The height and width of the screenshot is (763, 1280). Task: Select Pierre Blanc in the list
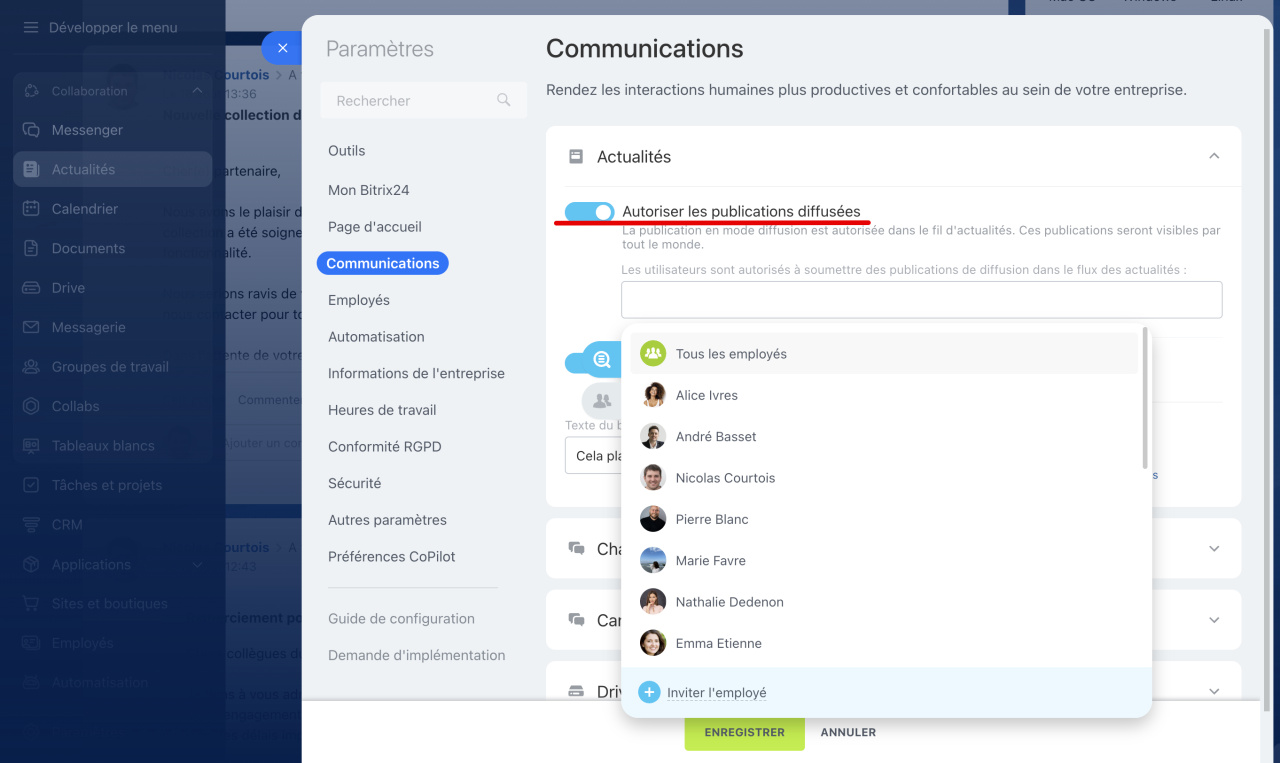coord(884,519)
